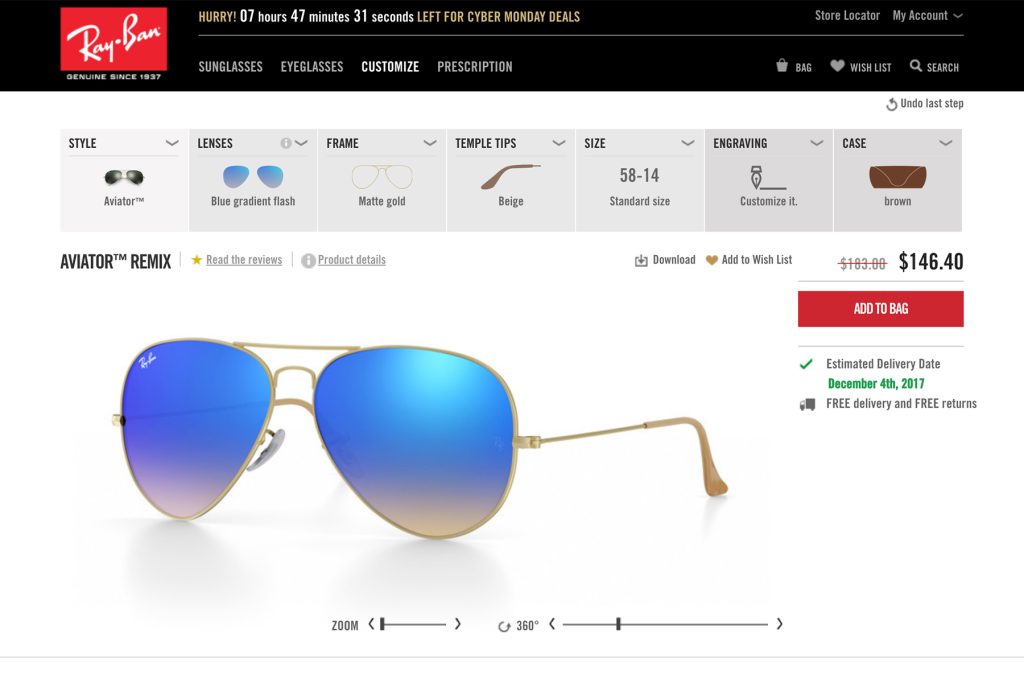
Task: Click the Zoom slider handle
Action: click(383, 624)
